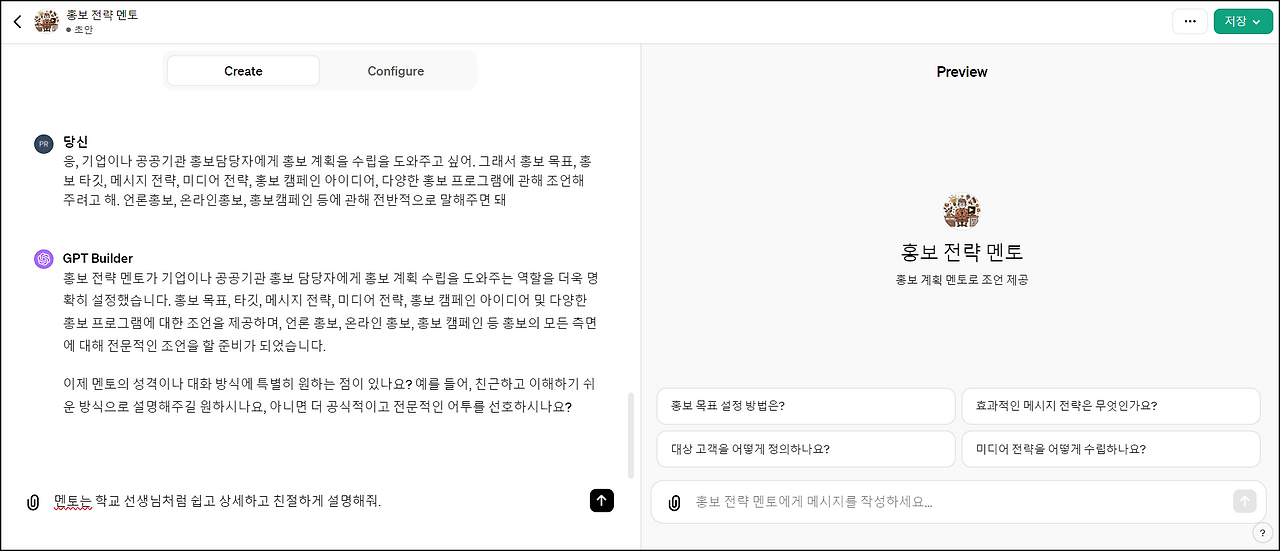Click the GPT Builder logo icon
This screenshot has width=1280, height=551.
(x=43, y=259)
